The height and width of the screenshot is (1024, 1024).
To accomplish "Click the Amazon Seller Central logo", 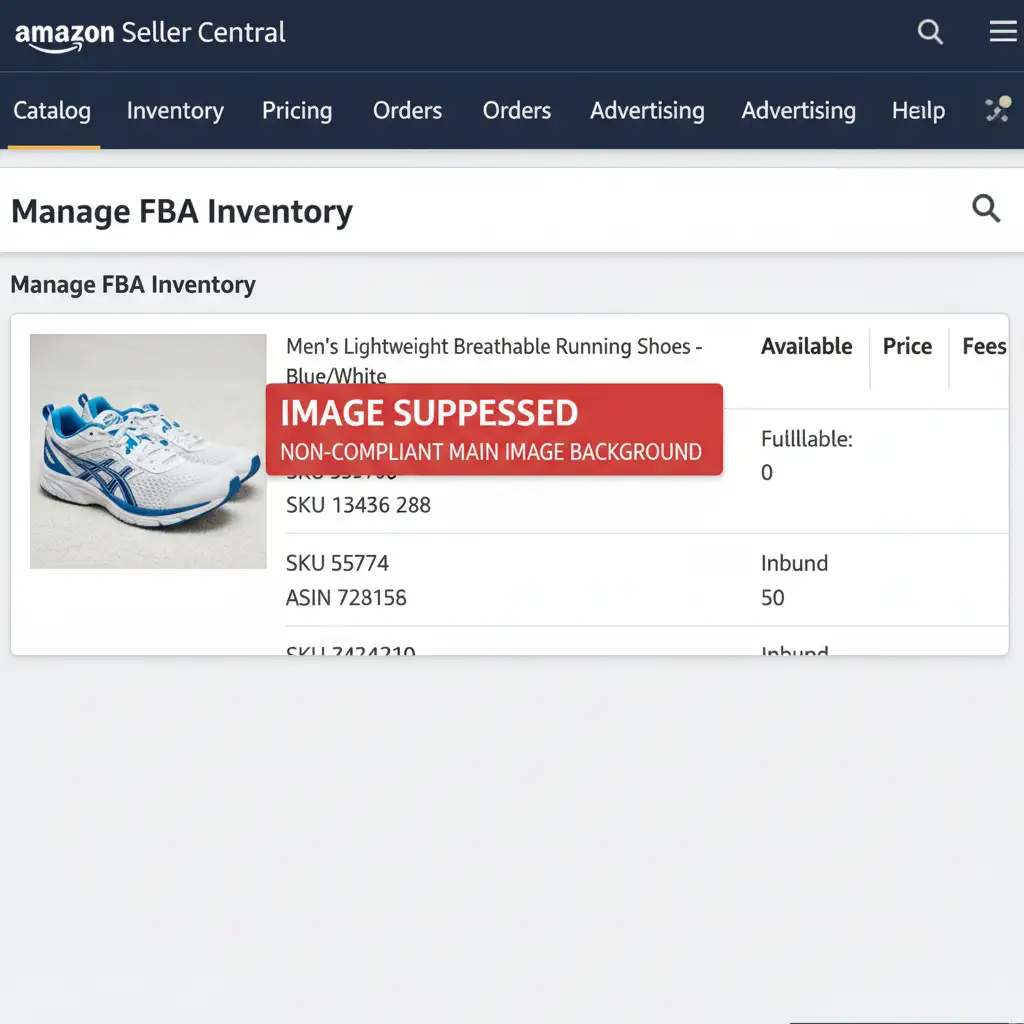I will pos(150,34).
